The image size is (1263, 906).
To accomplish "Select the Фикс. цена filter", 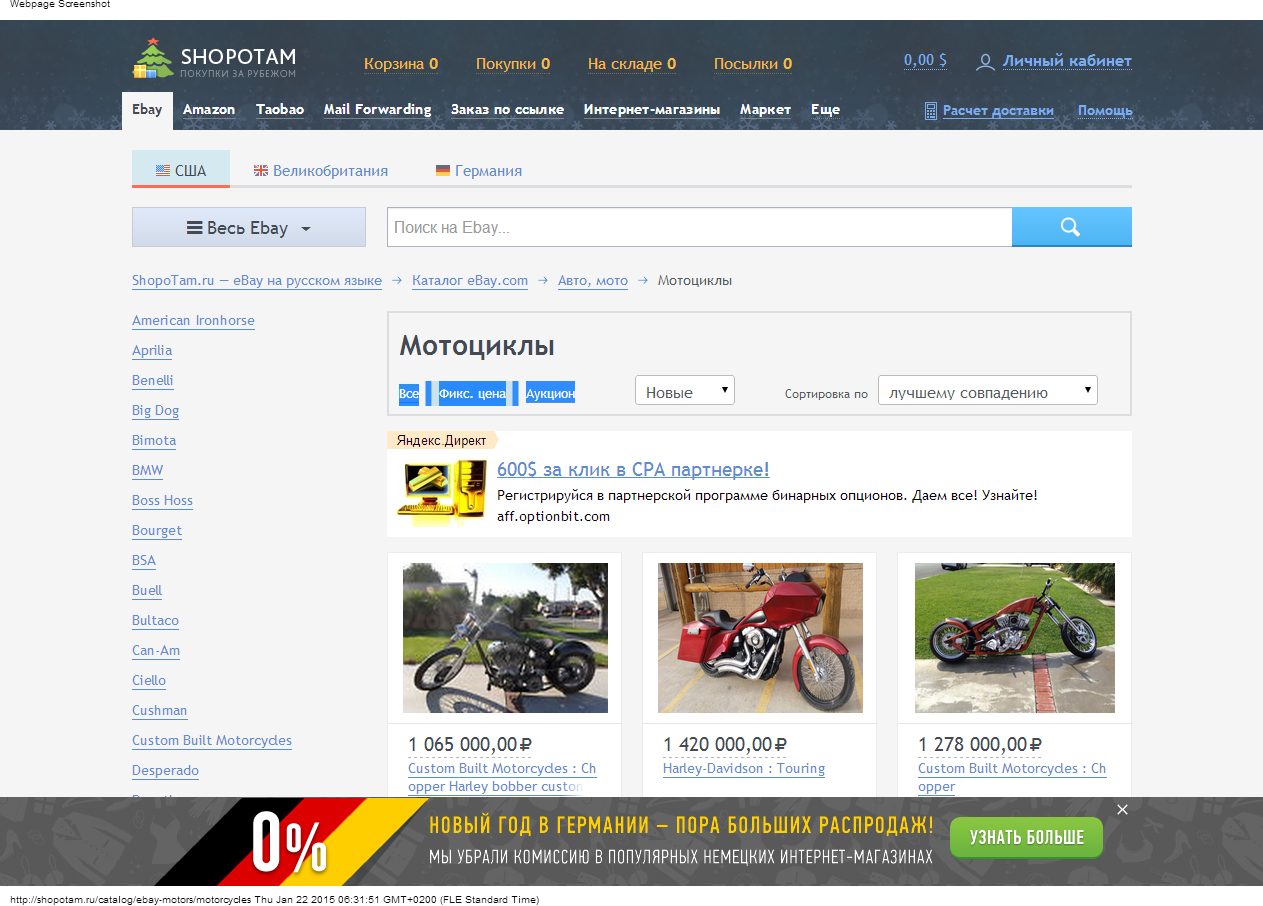I will (x=472, y=394).
